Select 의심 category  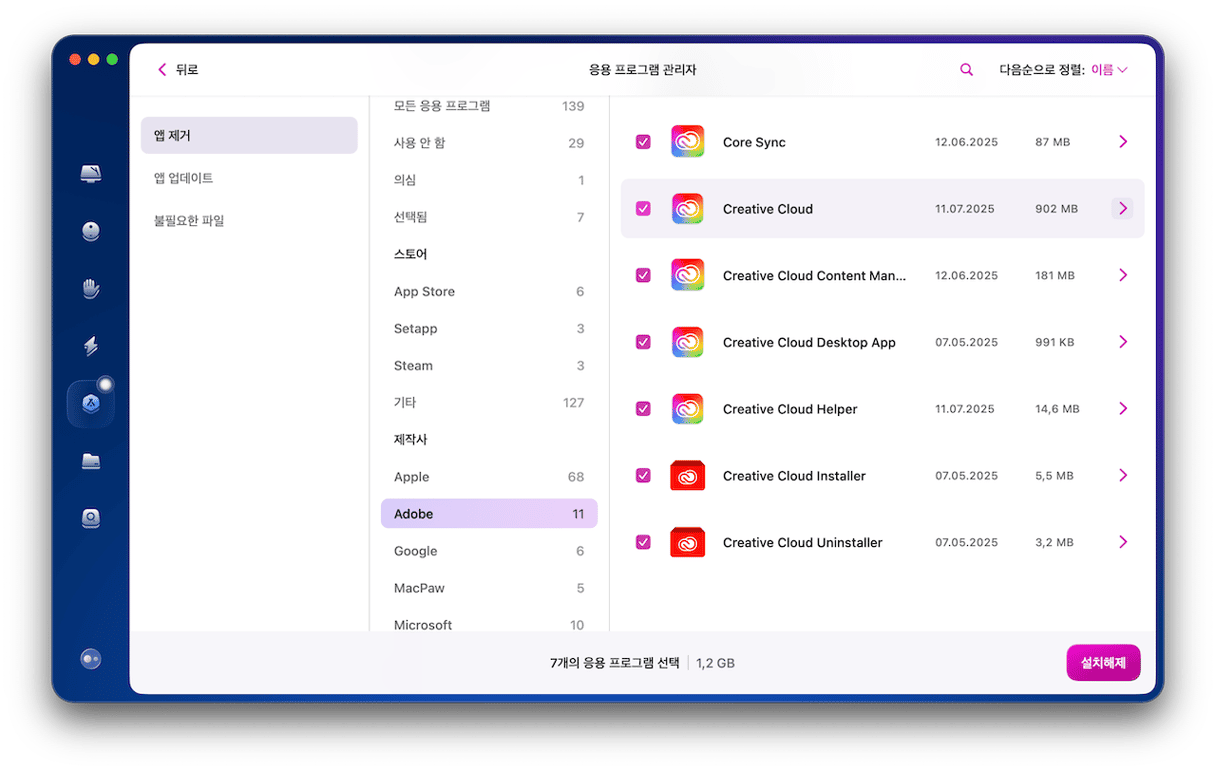click(x=489, y=180)
